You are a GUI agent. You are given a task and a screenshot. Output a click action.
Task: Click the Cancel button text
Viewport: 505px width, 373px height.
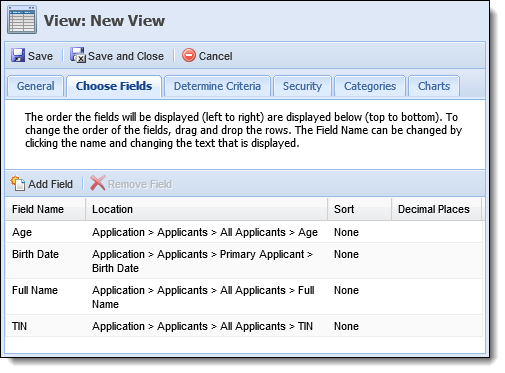click(x=215, y=56)
